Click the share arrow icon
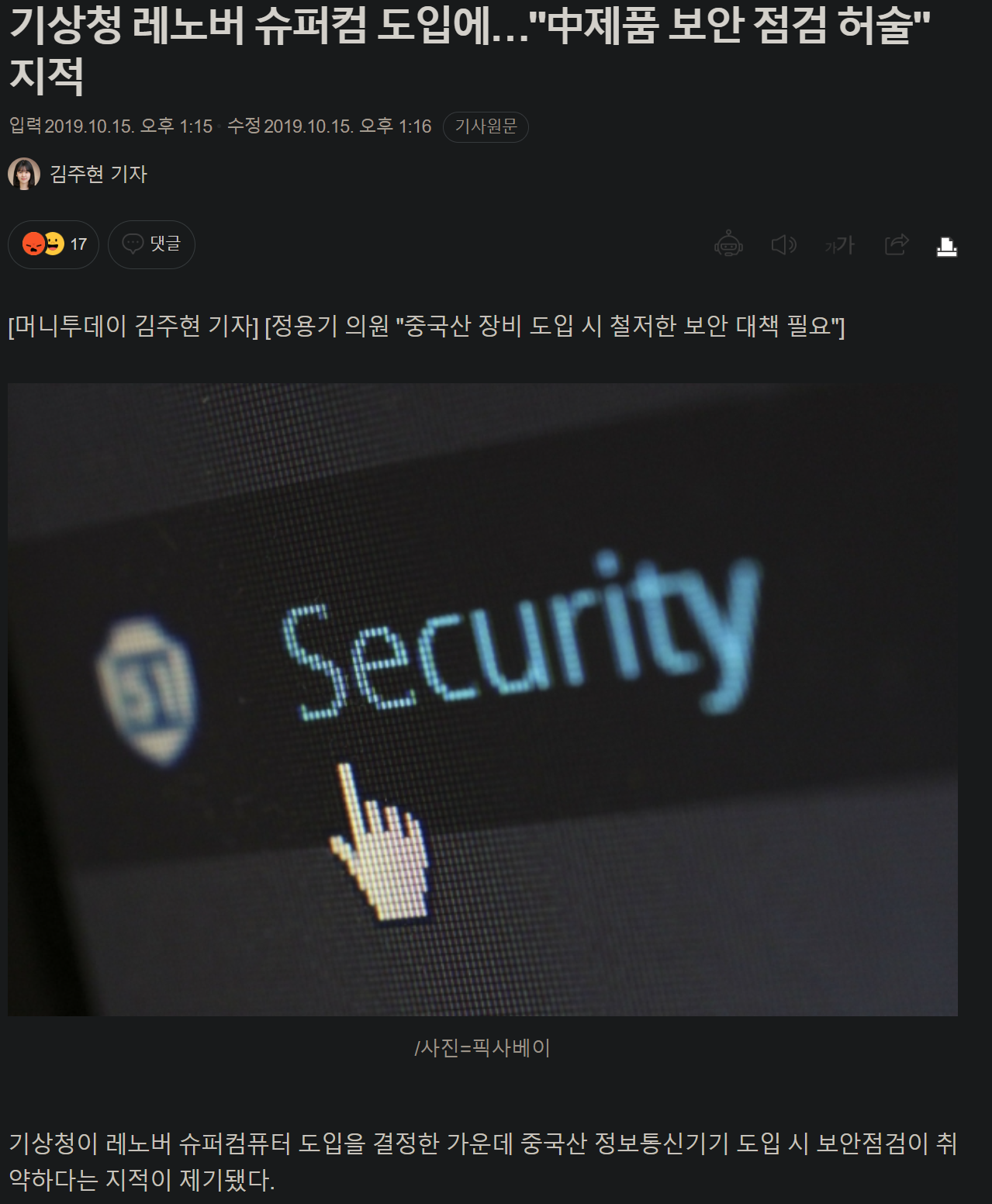The width and height of the screenshot is (992, 1204). click(x=897, y=244)
